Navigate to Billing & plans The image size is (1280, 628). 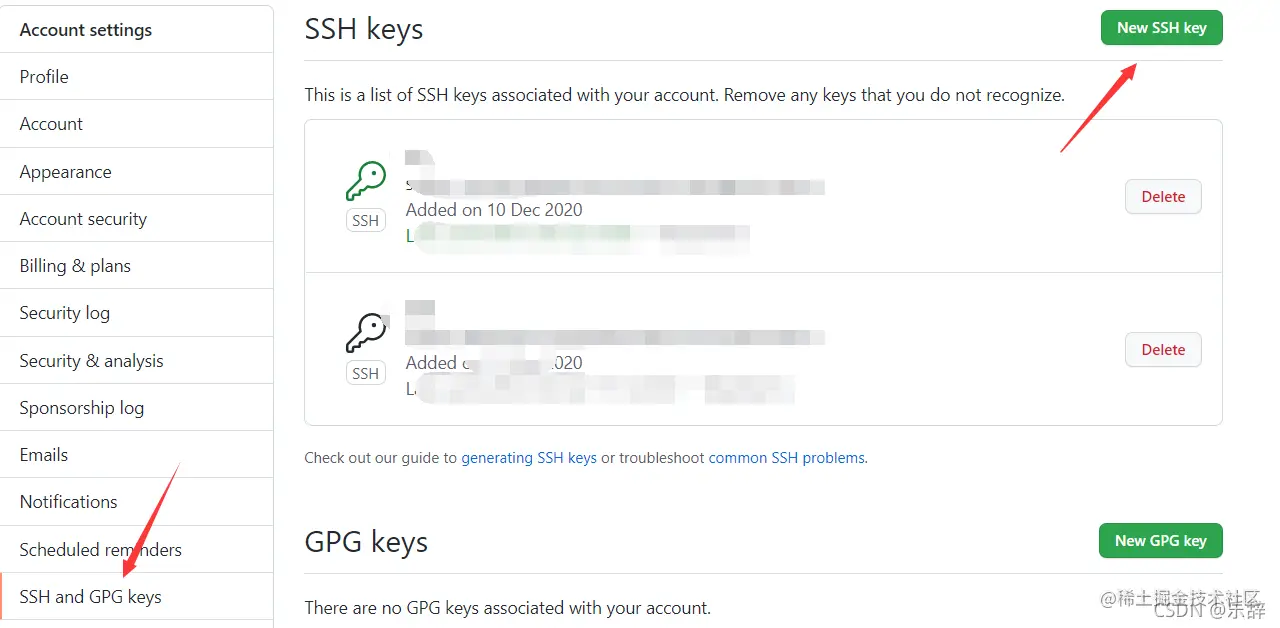(x=75, y=266)
